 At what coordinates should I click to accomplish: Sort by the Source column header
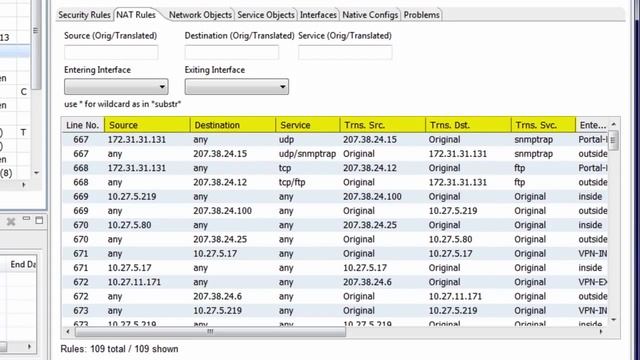(147, 125)
